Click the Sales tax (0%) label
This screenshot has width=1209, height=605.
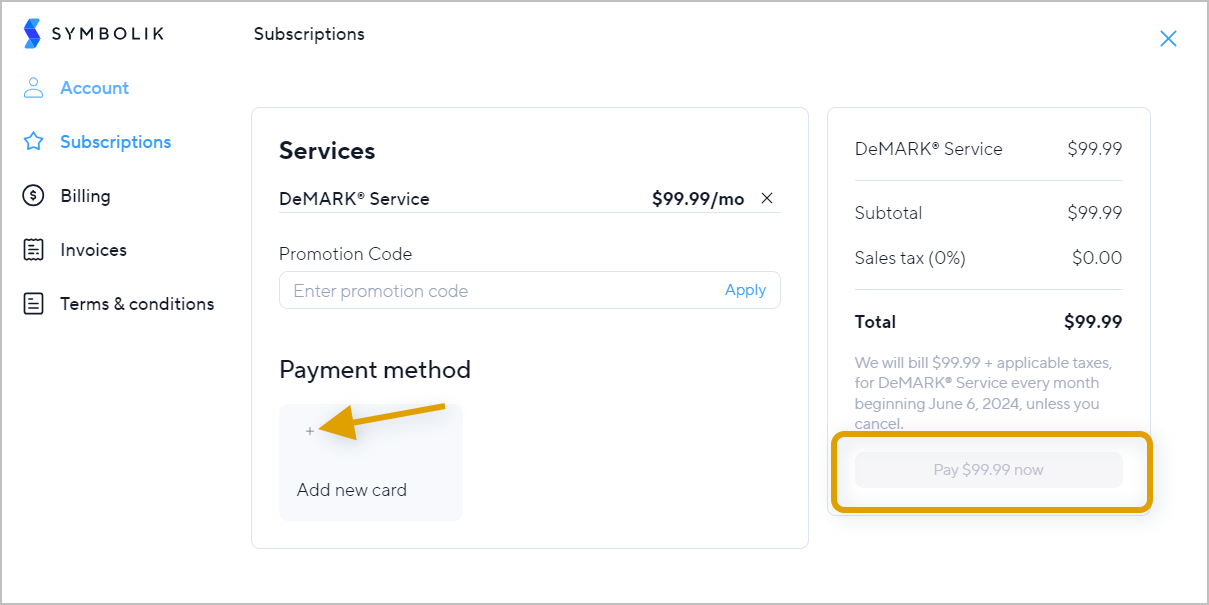click(x=910, y=258)
